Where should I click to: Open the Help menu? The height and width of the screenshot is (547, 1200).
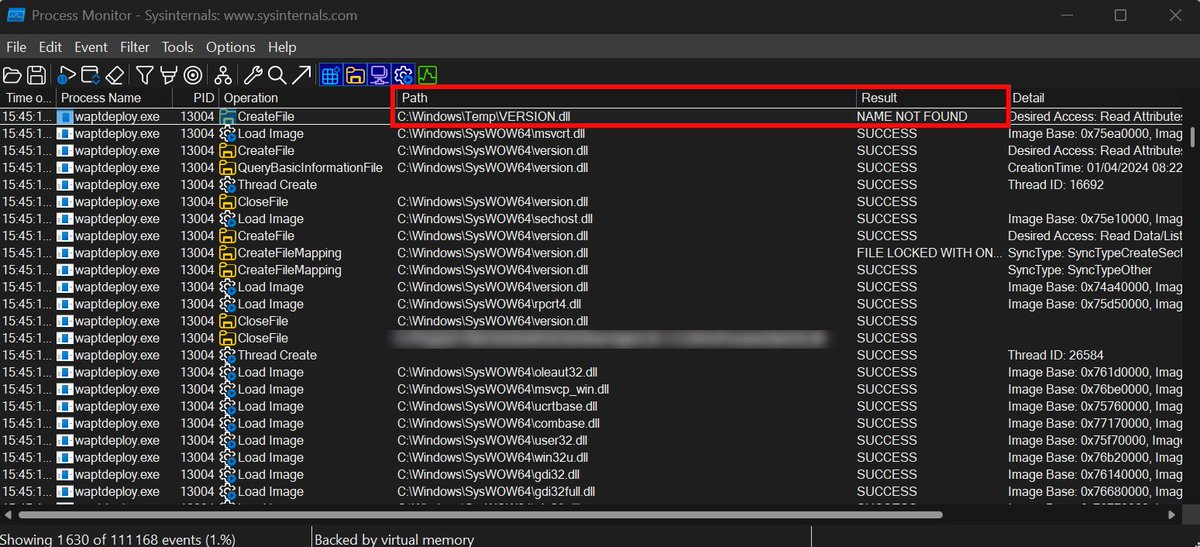pos(282,47)
